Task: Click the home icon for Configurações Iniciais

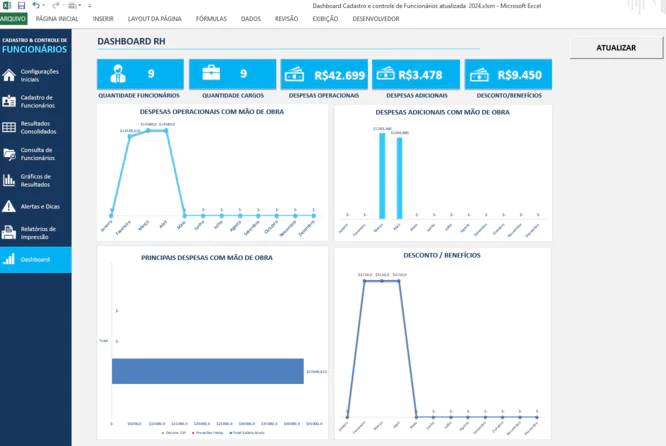Action: click(x=9, y=75)
